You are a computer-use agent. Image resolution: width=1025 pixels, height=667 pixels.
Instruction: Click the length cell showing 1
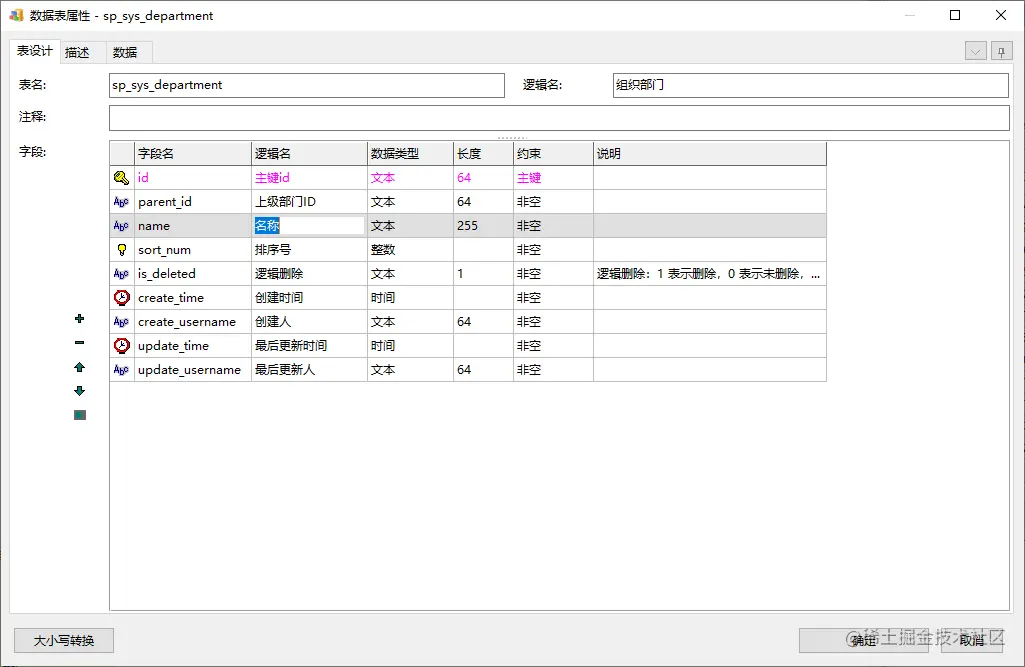pos(484,273)
